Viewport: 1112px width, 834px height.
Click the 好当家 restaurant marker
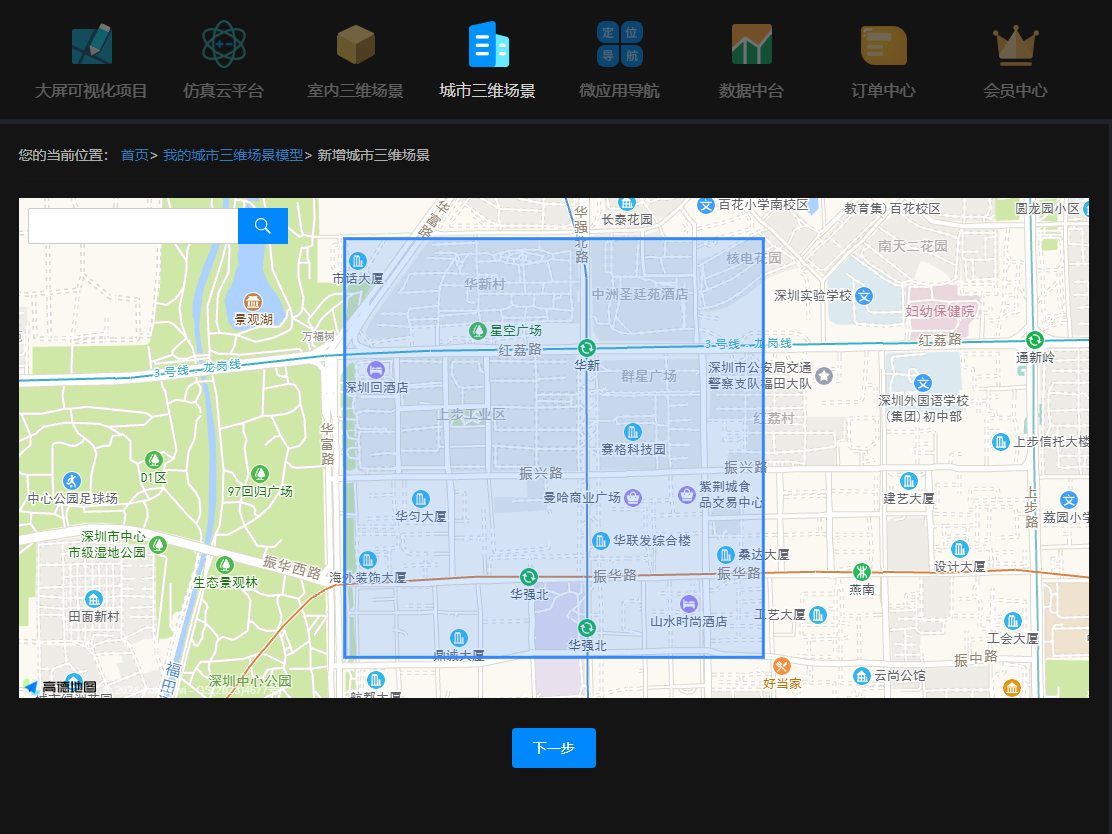pyautogui.click(x=782, y=666)
